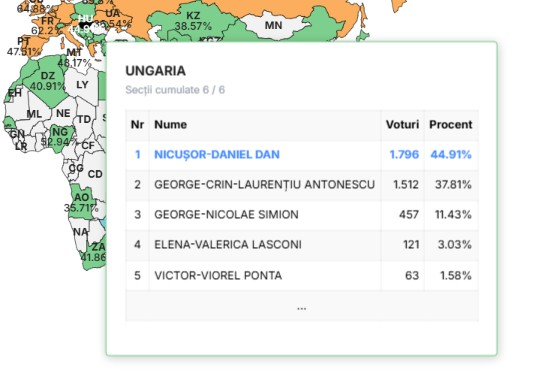
Task: Click the Voturi column header
Action: pyautogui.click(x=402, y=125)
